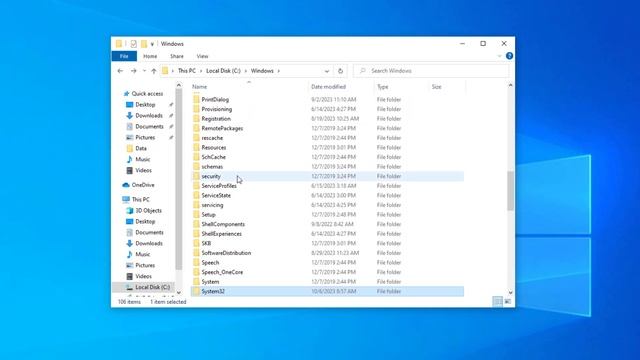Select the schemas folder icon
This screenshot has width=640, height=360.
(196, 167)
